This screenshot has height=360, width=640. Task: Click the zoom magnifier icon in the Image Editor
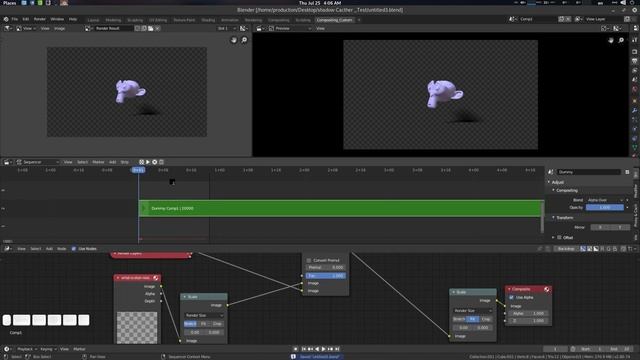244,40
